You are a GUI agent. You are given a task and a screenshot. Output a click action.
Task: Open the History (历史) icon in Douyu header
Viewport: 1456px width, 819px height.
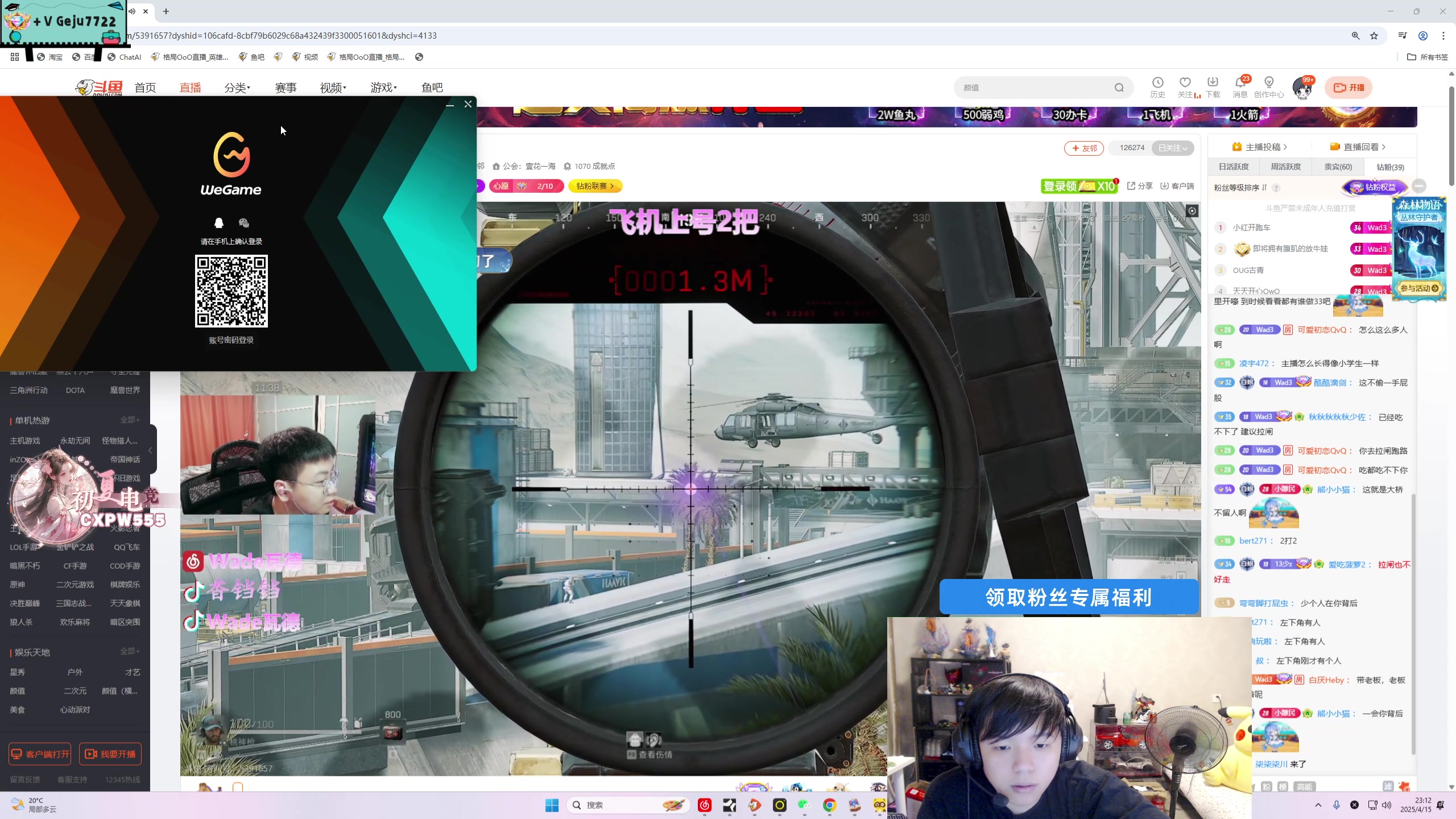coord(1157,87)
